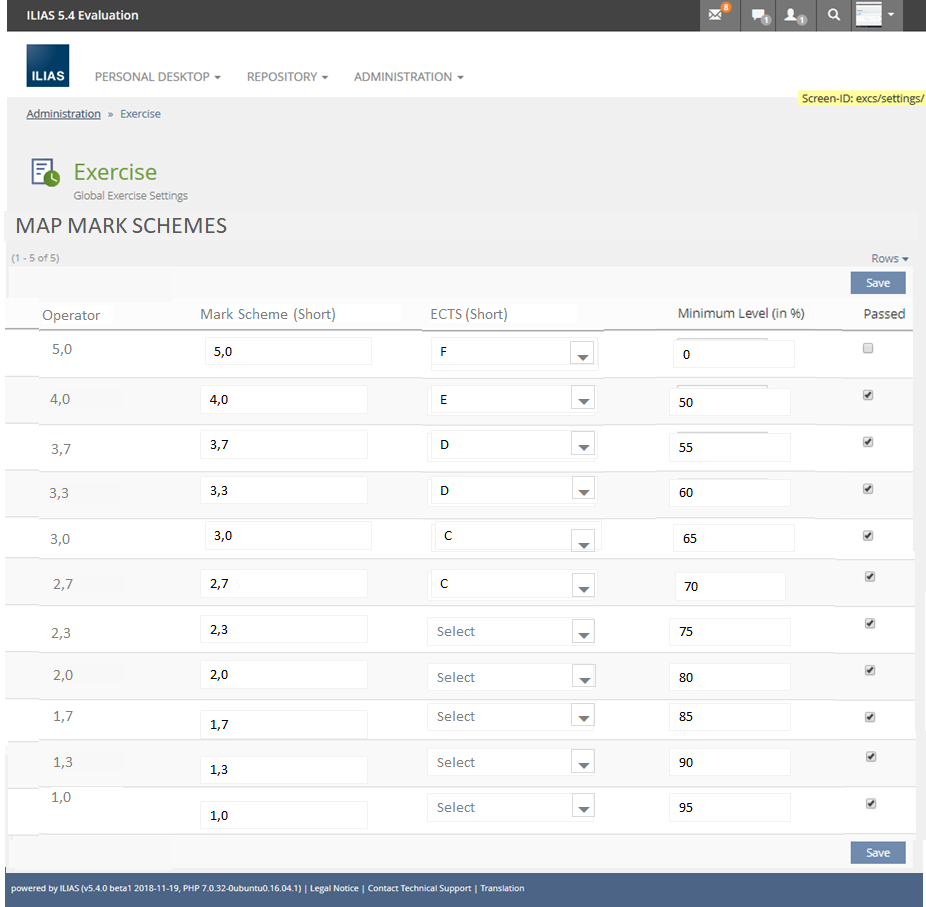Click the ILIAS logo
Viewport: 926px width, 907px height.
point(48,65)
